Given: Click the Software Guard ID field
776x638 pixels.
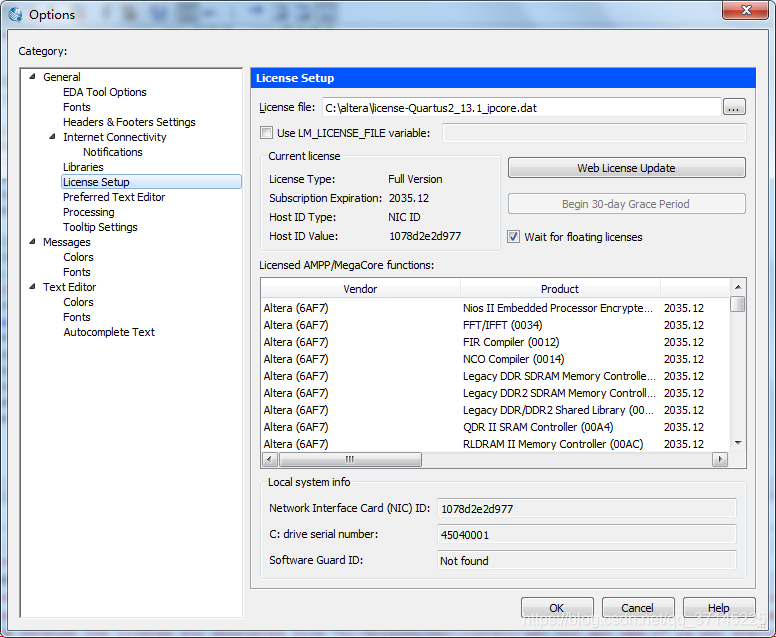Looking at the screenshot, I should click(x=586, y=560).
